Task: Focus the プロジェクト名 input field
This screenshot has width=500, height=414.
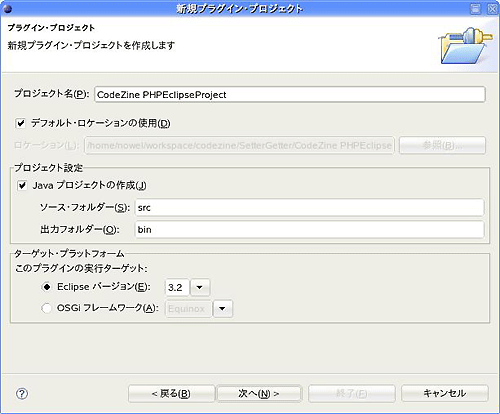Action: (x=290, y=95)
